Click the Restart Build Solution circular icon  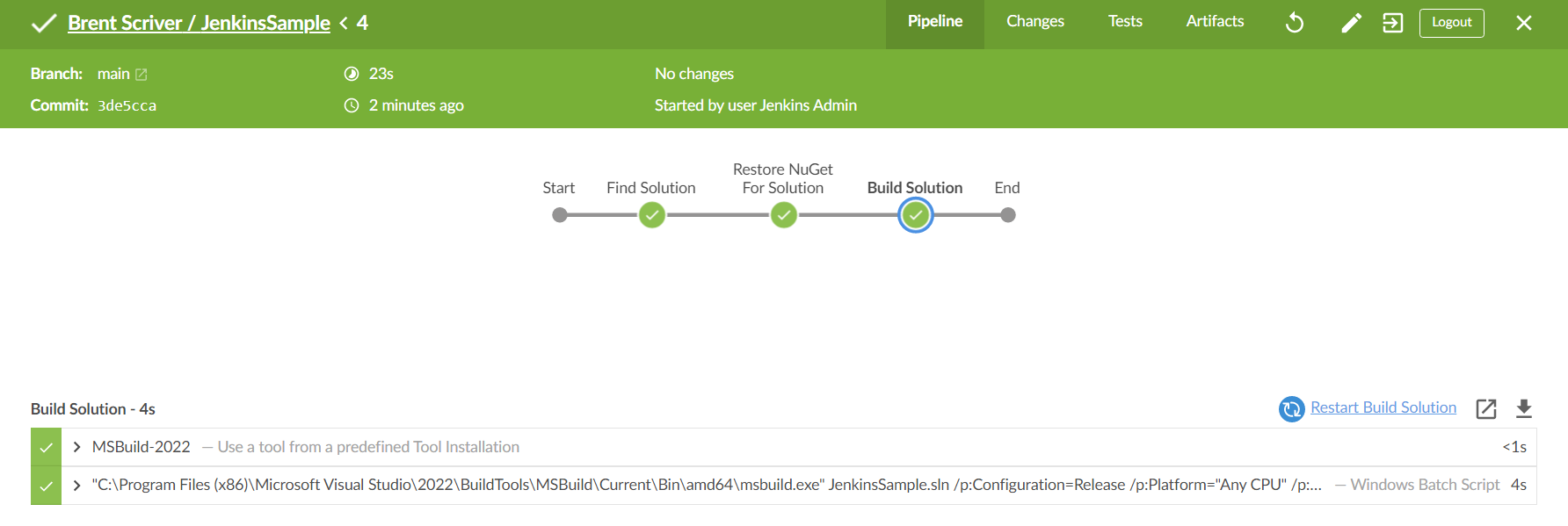1291,408
